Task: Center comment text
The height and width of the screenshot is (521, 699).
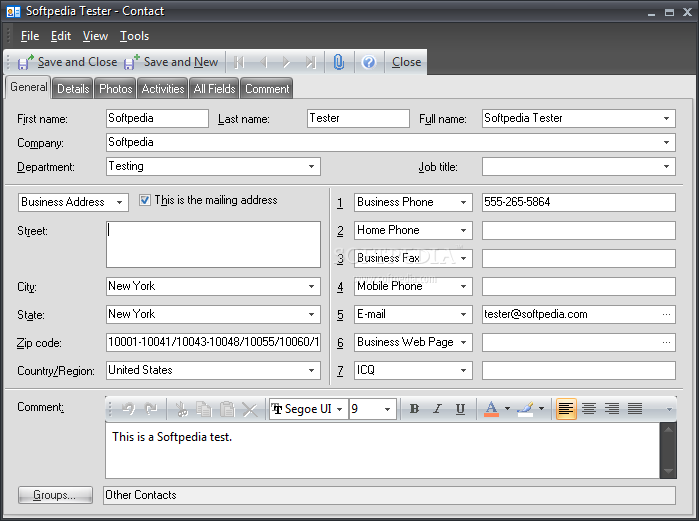Action: pyautogui.click(x=589, y=409)
